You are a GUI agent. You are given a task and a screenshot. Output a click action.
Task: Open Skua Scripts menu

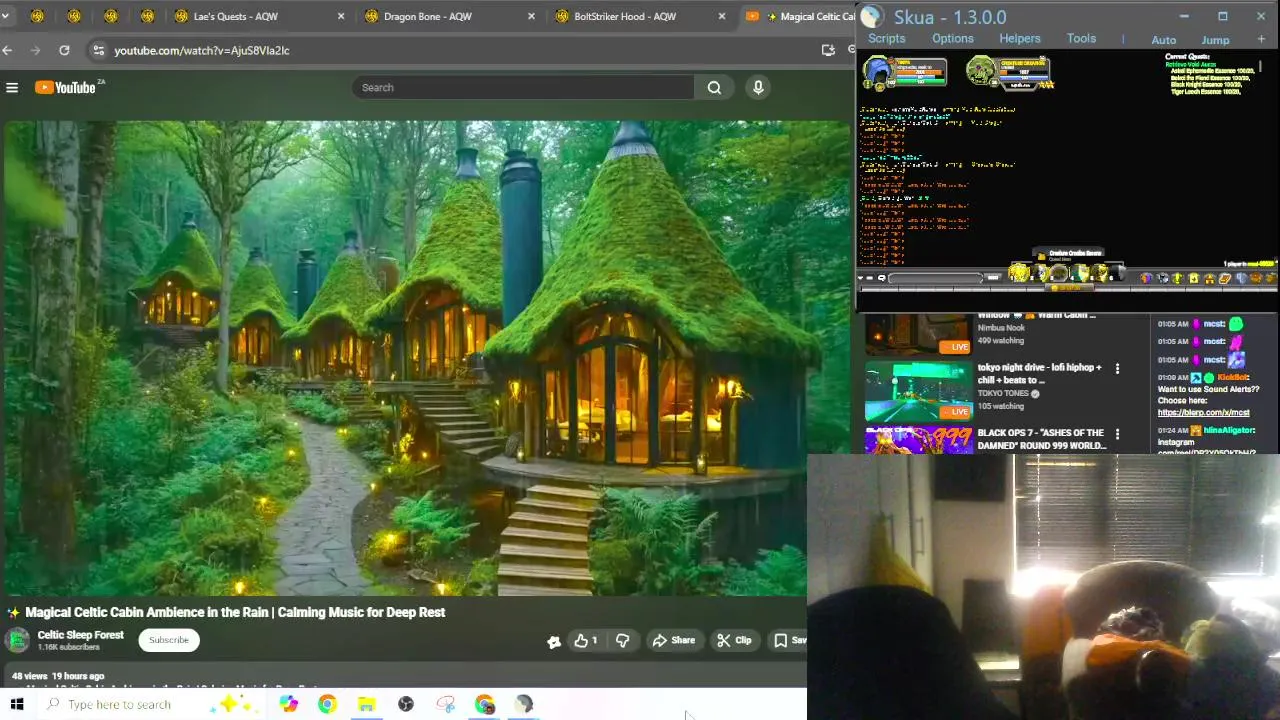886,39
